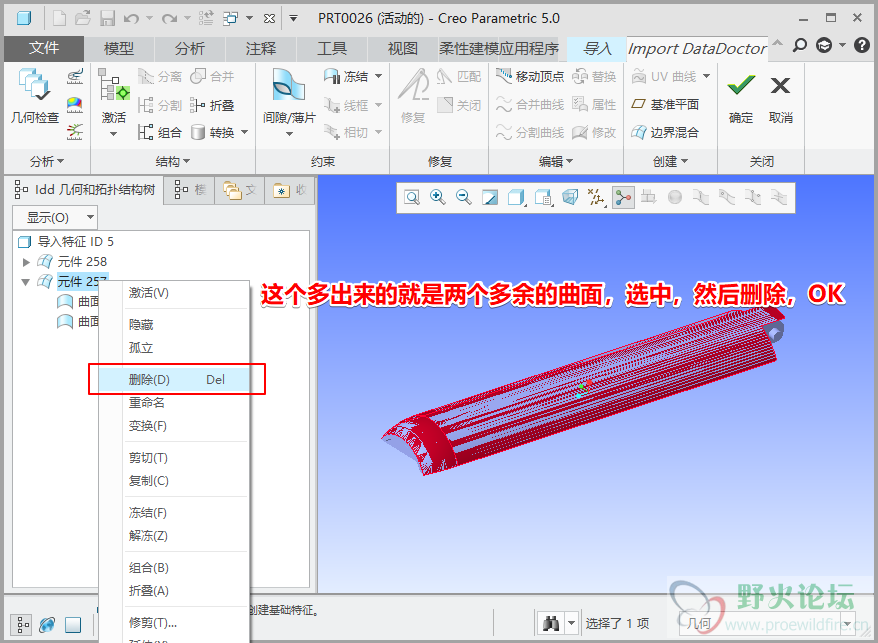Collapse the 元件 257 tree node
Screen dimensions: 878x643
pos(26,282)
